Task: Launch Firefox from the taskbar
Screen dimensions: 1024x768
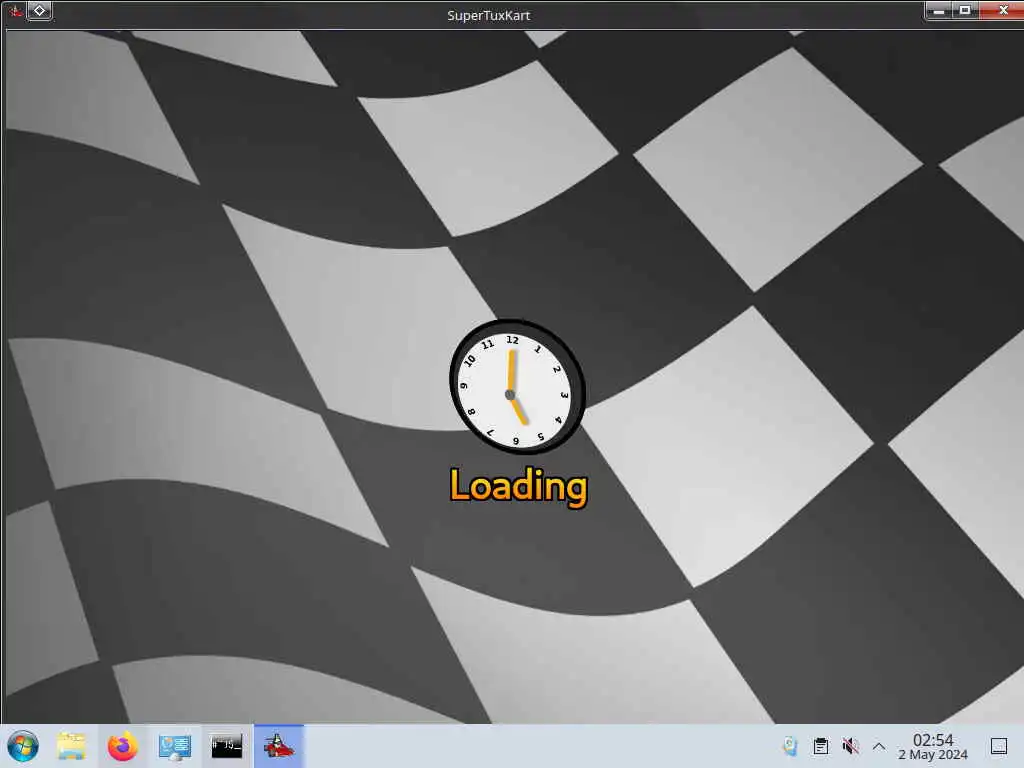Action: point(123,746)
